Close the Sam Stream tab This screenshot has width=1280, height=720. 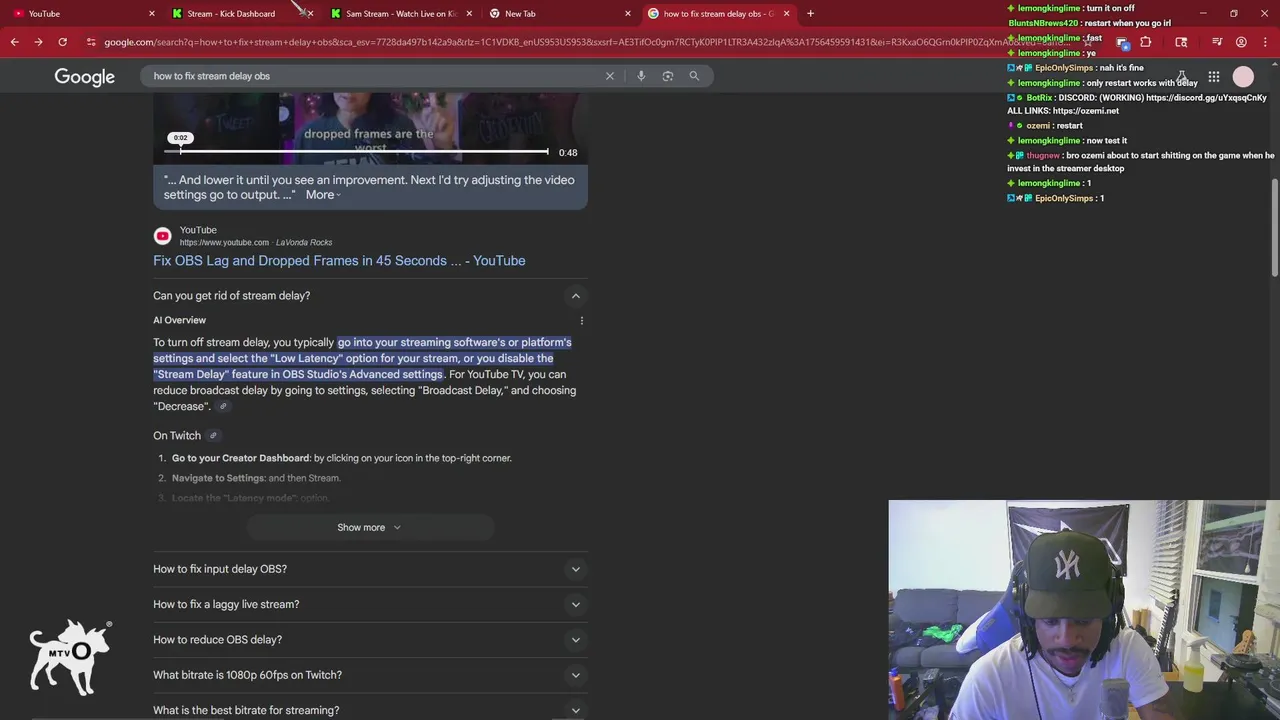(469, 14)
